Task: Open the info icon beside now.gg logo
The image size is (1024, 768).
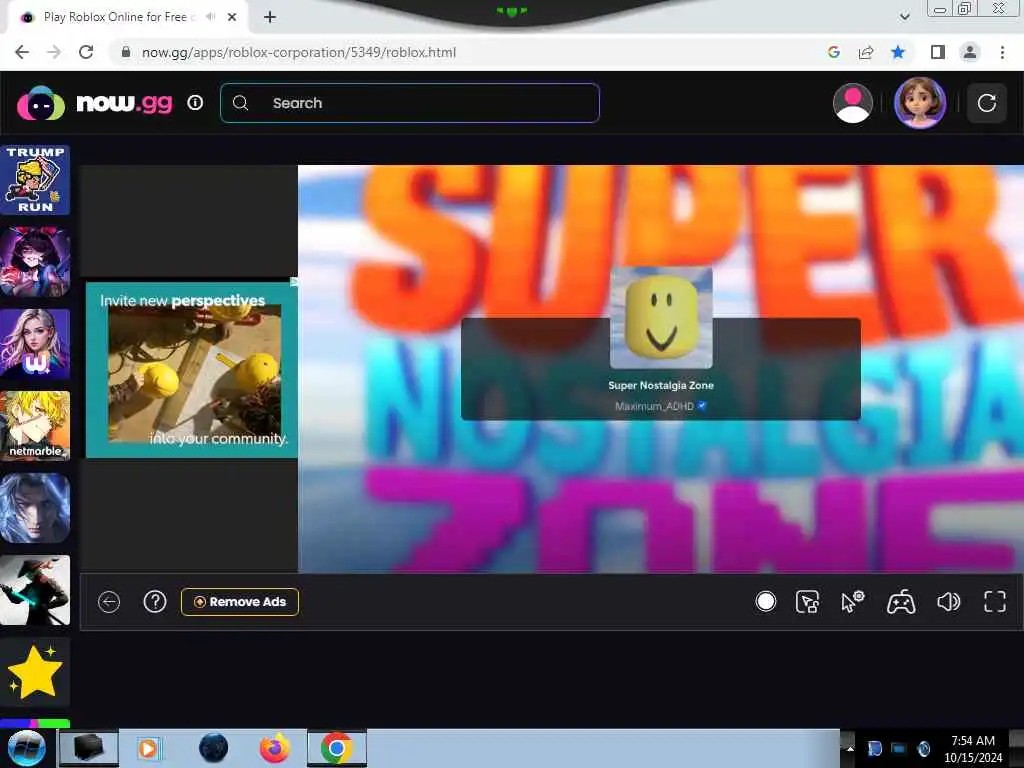Action: tap(195, 103)
